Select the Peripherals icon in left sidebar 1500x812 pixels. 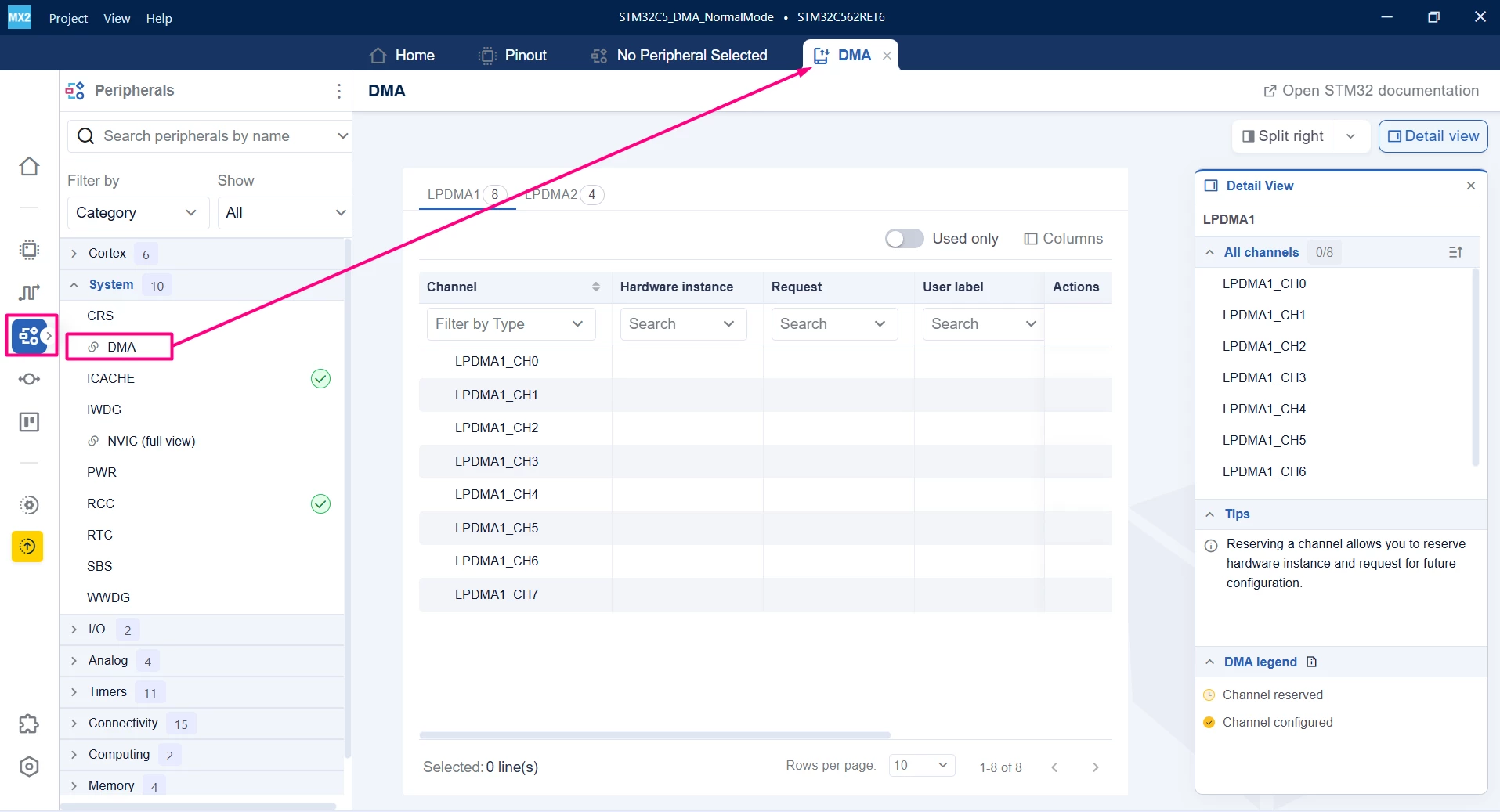29,336
